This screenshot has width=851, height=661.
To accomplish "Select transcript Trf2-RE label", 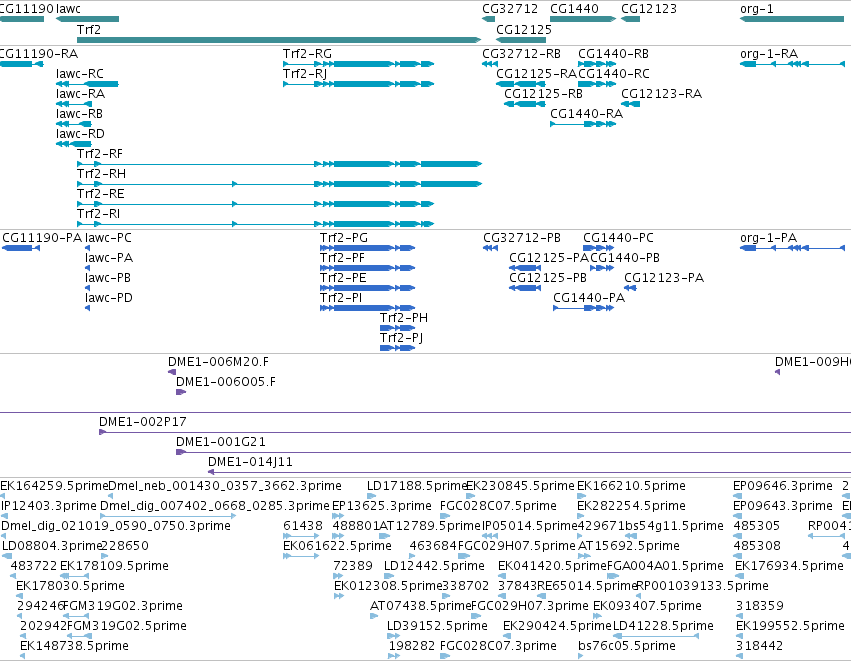I will point(100,194).
